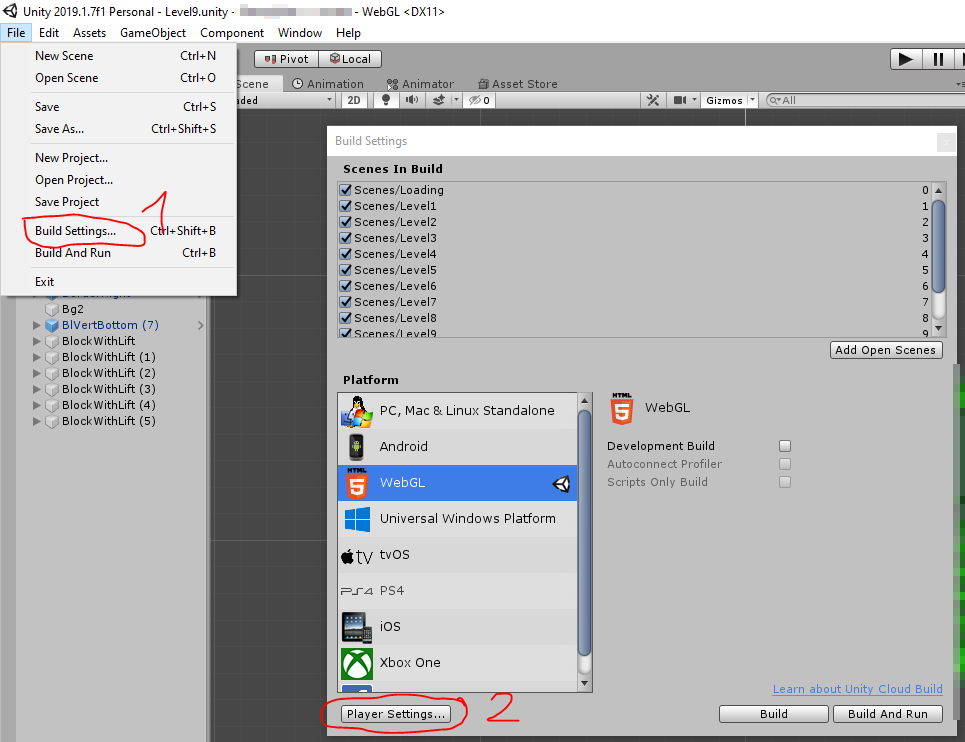The height and width of the screenshot is (742, 965).
Task: Click the scene search field showing All
Action: pyautogui.click(x=865, y=100)
